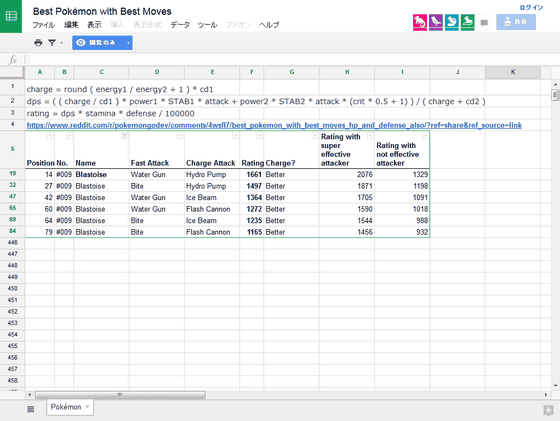Select the bold Blastoise name cell

point(101,175)
